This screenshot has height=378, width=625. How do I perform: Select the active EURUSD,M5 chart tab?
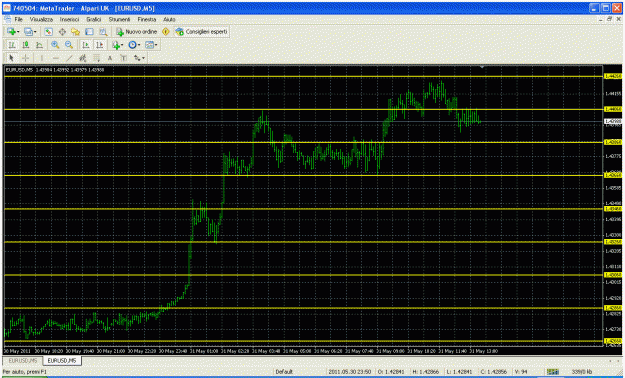pyautogui.click(x=62, y=360)
